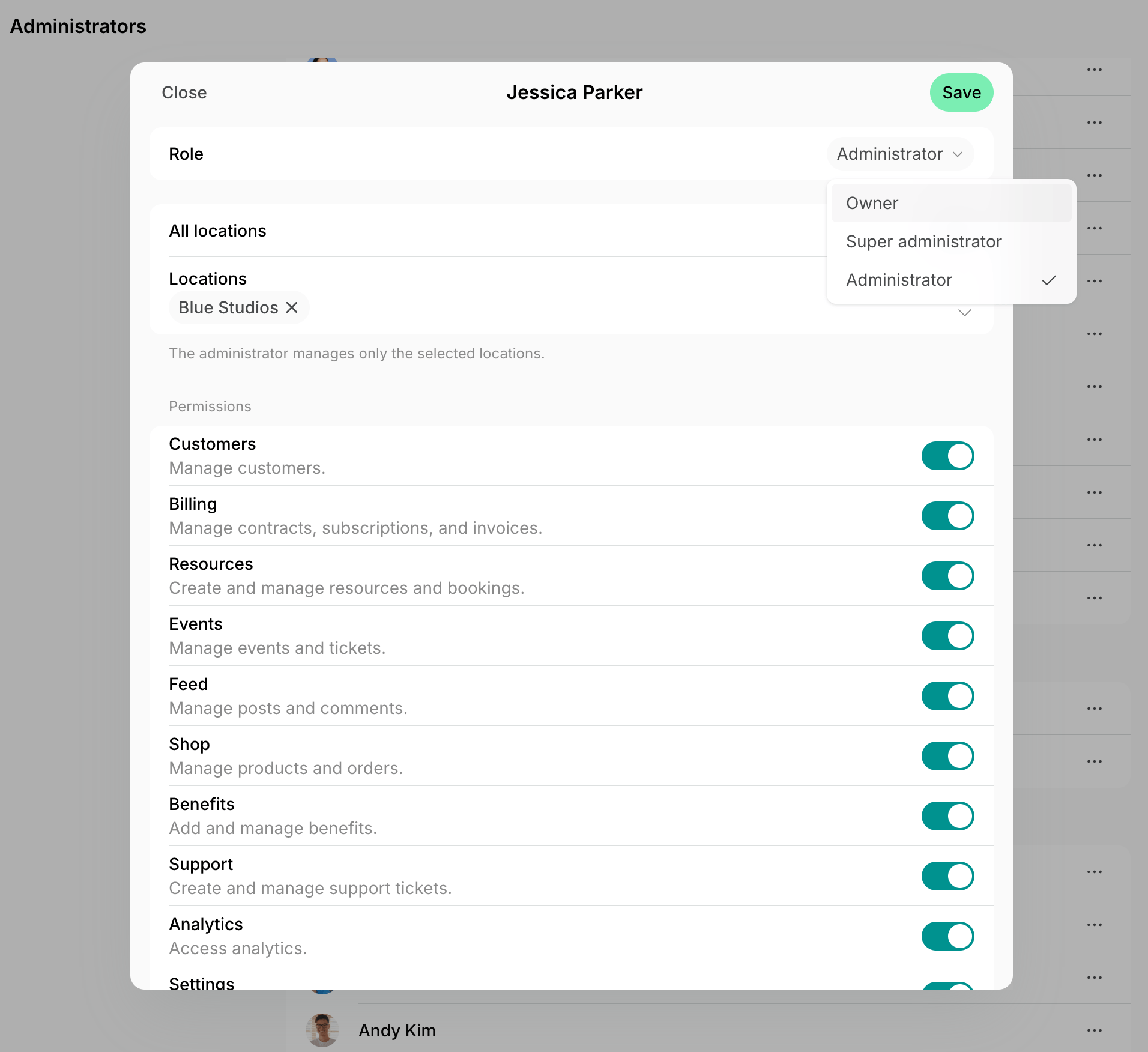
Task: Choose Super administrator role option
Action: click(x=951, y=241)
